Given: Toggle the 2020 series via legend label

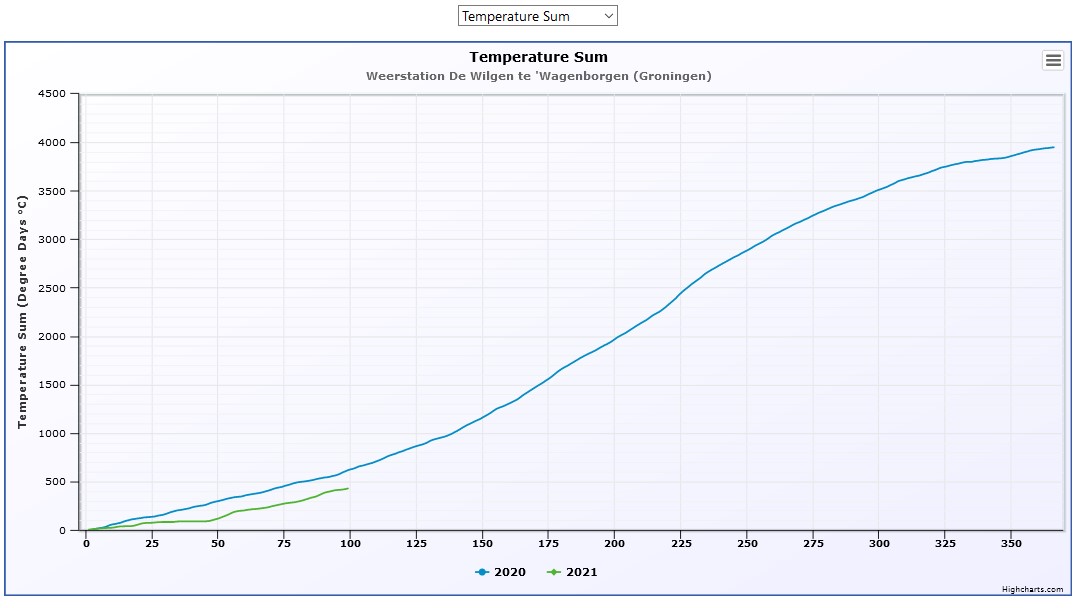Looking at the screenshot, I should (508, 573).
